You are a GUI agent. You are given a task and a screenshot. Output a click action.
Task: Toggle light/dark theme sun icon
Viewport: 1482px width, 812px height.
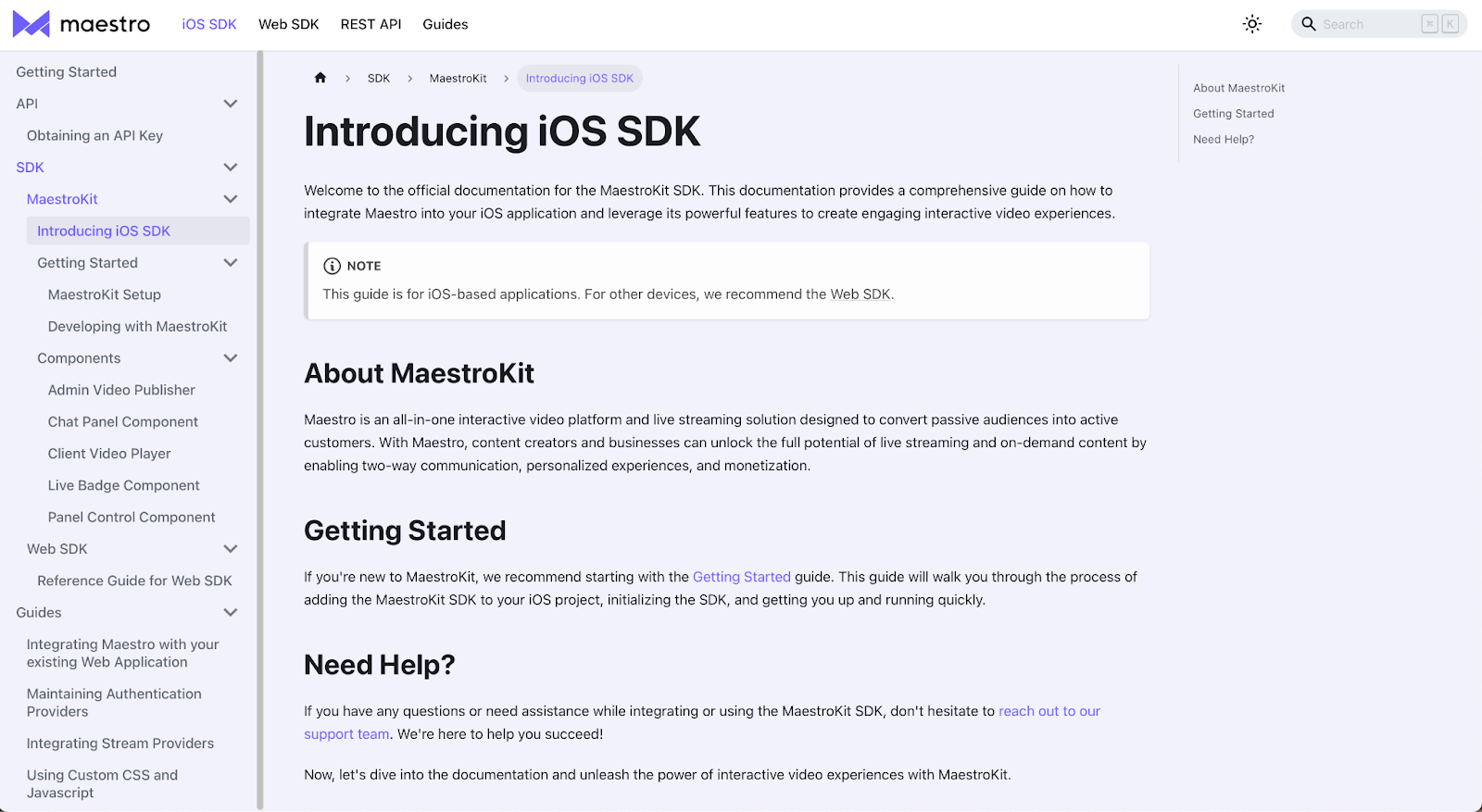pos(1252,24)
